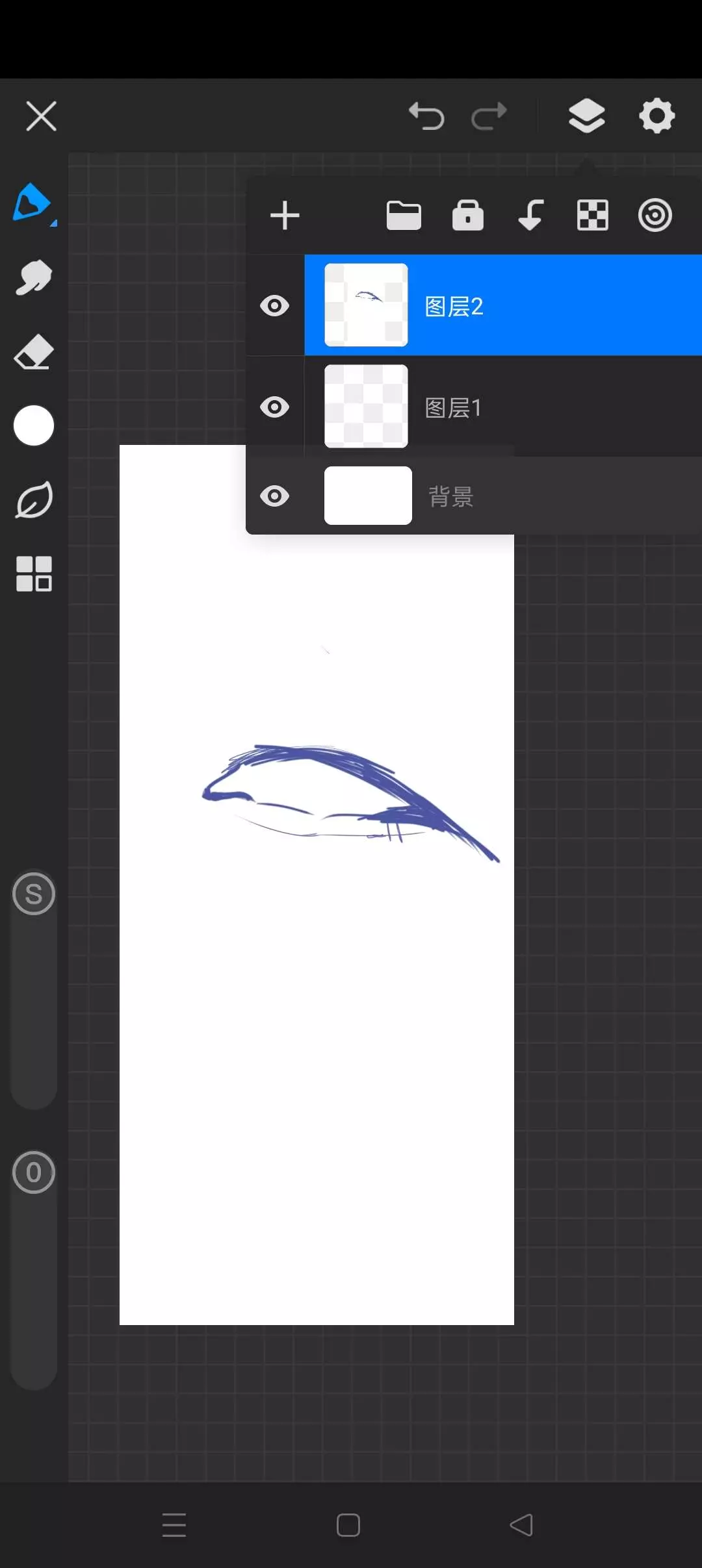
Task: Tap the concentric circles layer icon
Action: click(x=655, y=216)
